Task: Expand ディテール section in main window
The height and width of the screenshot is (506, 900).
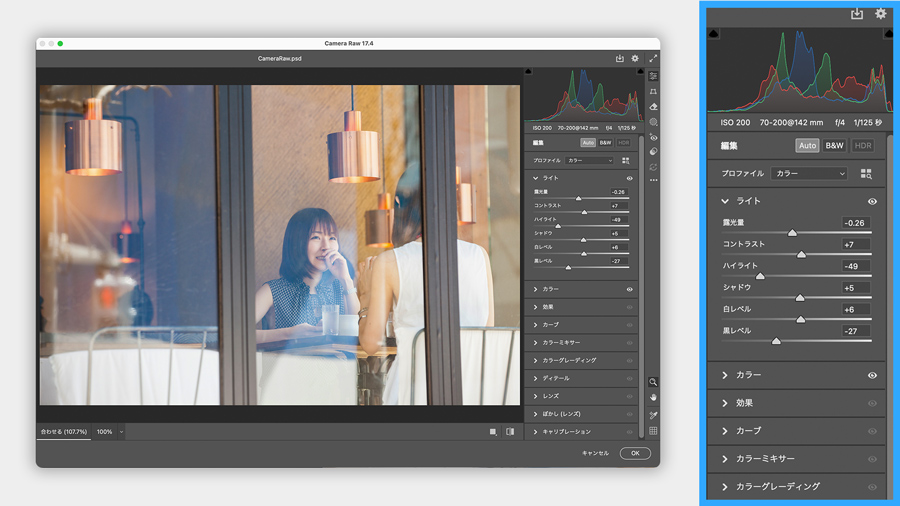Action: pyautogui.click(x=536, y=379)
